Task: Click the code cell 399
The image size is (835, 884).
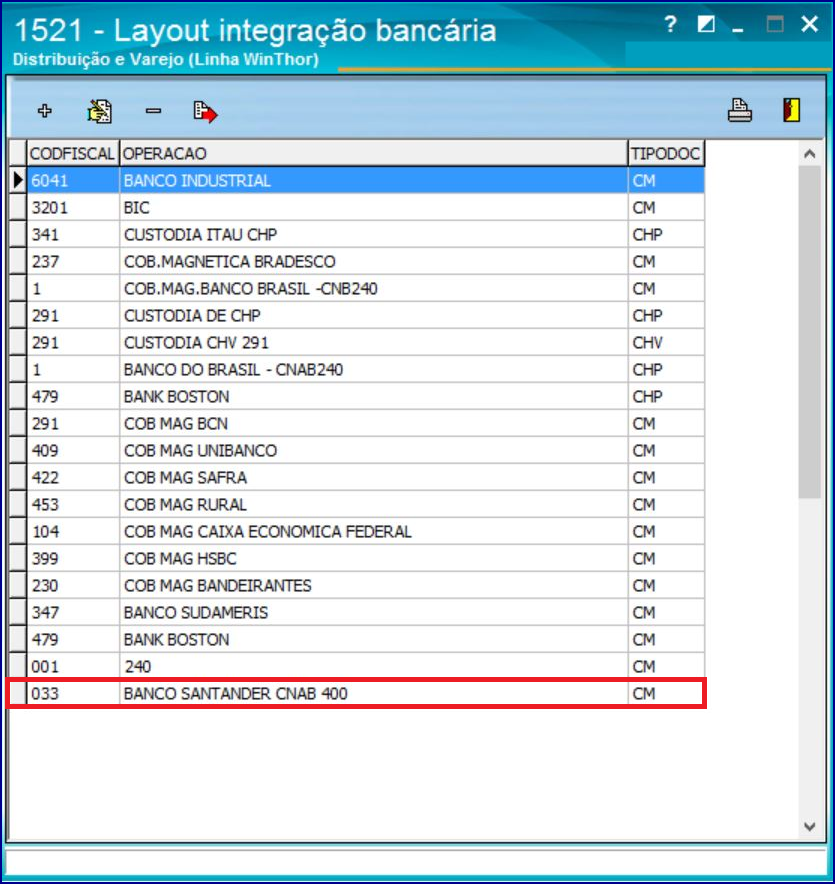Action: click(73, 559)
